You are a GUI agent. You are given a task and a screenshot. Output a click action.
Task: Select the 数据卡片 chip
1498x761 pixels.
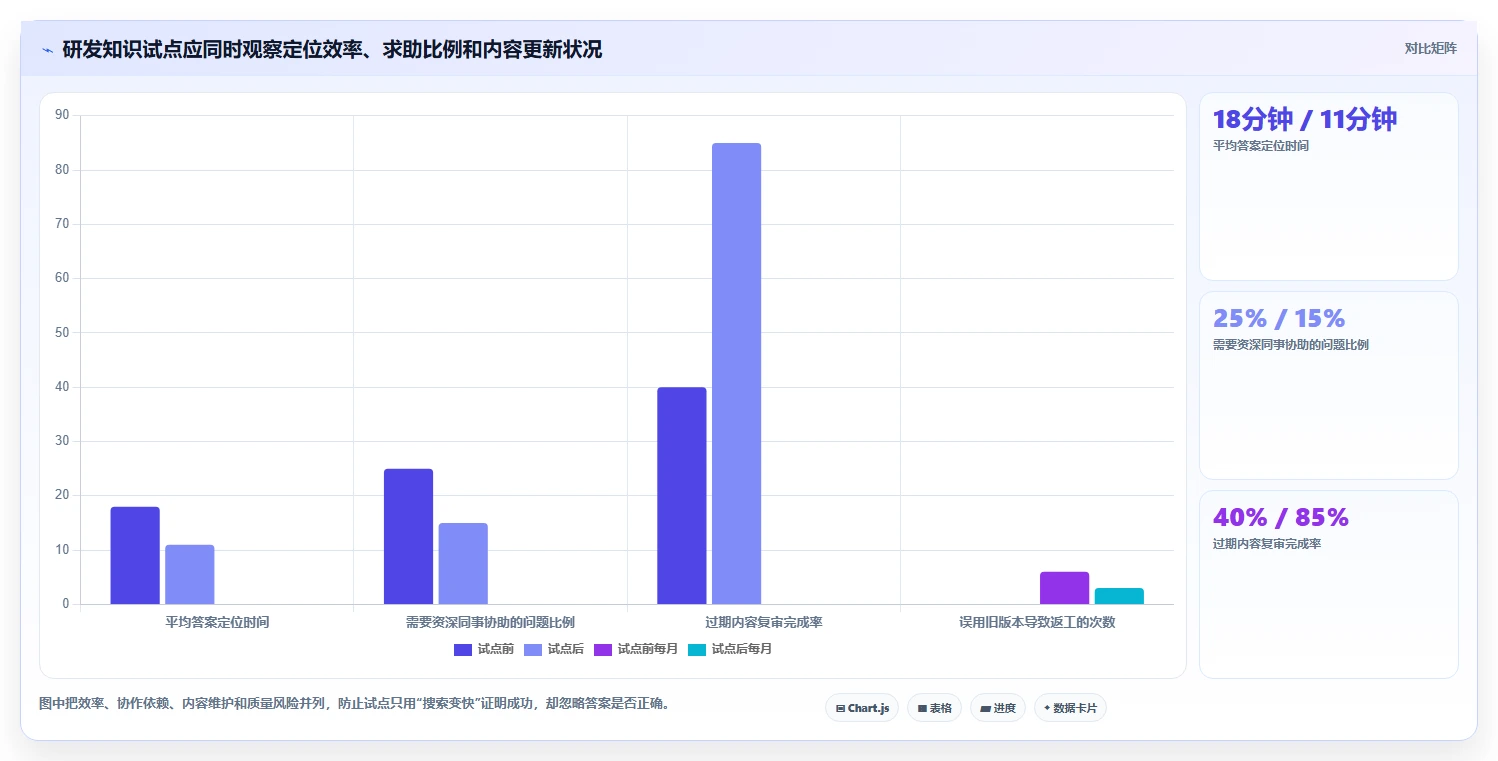[1070, 708]
